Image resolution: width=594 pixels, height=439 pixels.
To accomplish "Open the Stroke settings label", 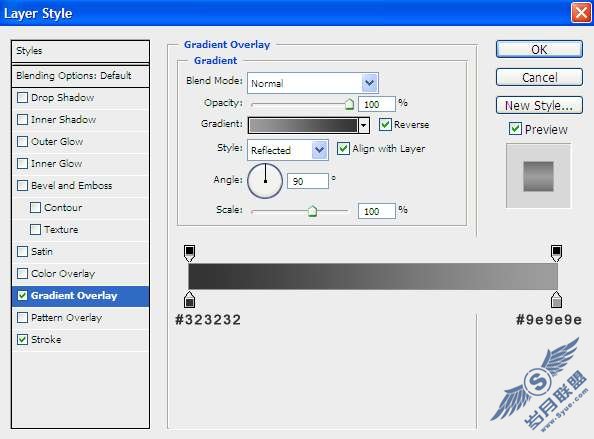I will 46,339.
